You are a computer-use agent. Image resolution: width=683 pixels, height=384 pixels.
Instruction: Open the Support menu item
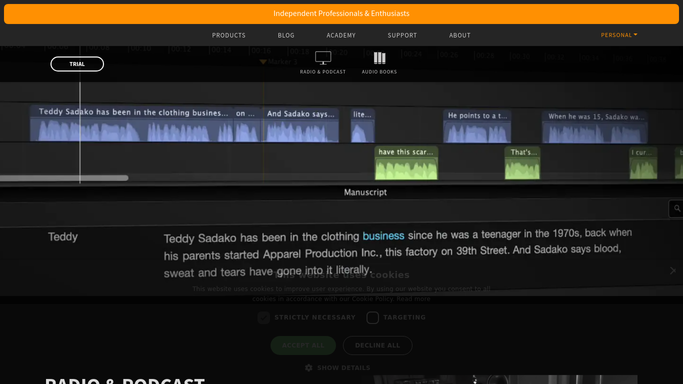(402, 35)
